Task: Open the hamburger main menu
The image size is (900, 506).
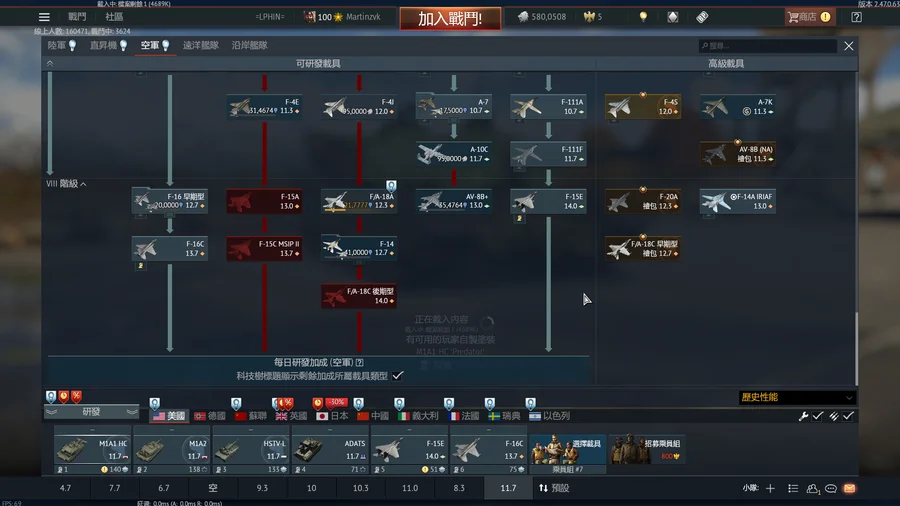Action: [44, 17]
